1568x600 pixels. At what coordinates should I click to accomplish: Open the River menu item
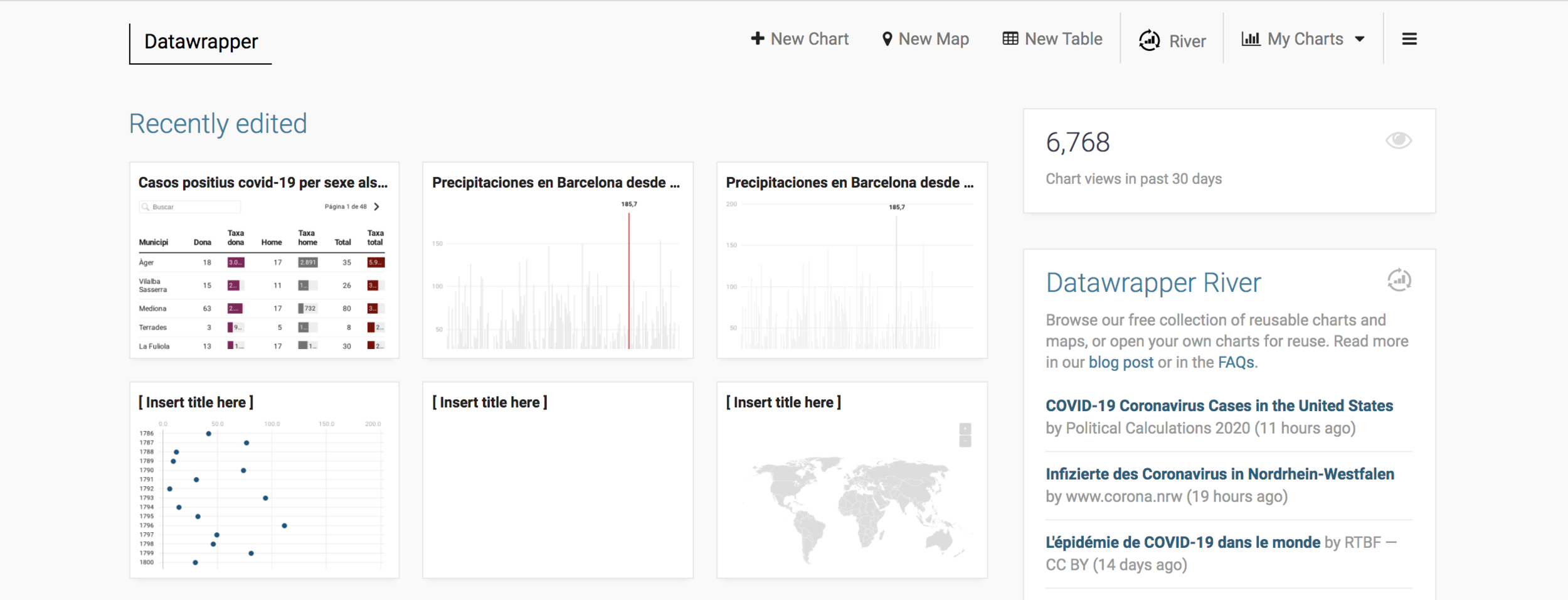(x=1172, y=41)
